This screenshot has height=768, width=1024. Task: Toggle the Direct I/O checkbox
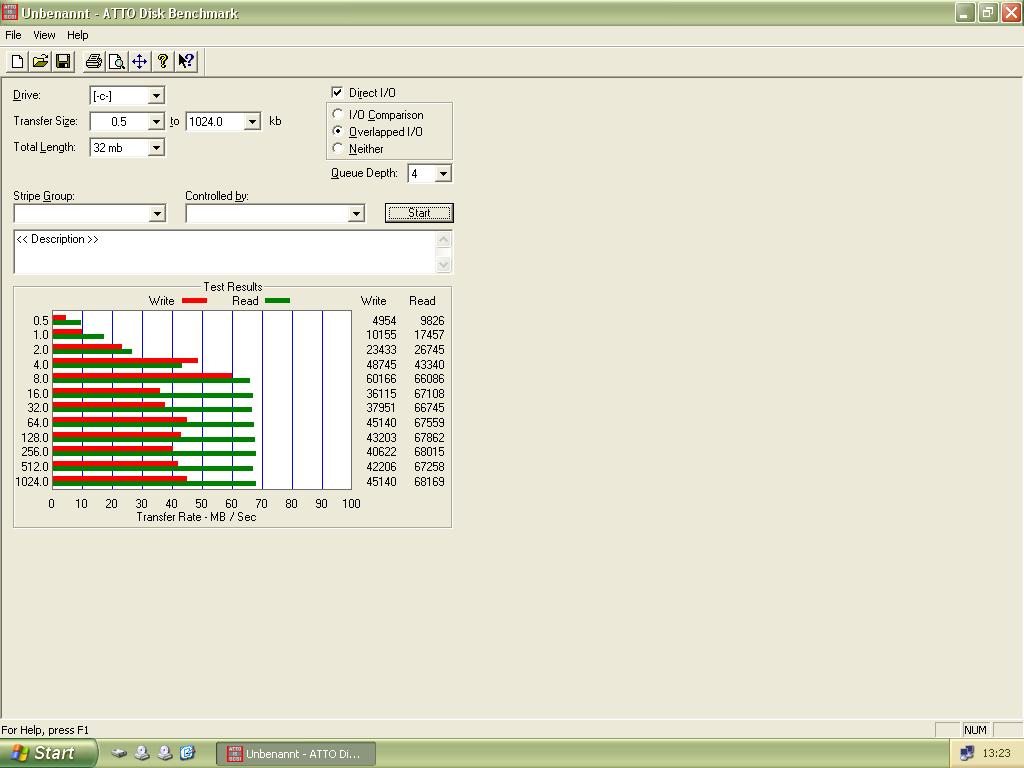(x=337, y=92)
